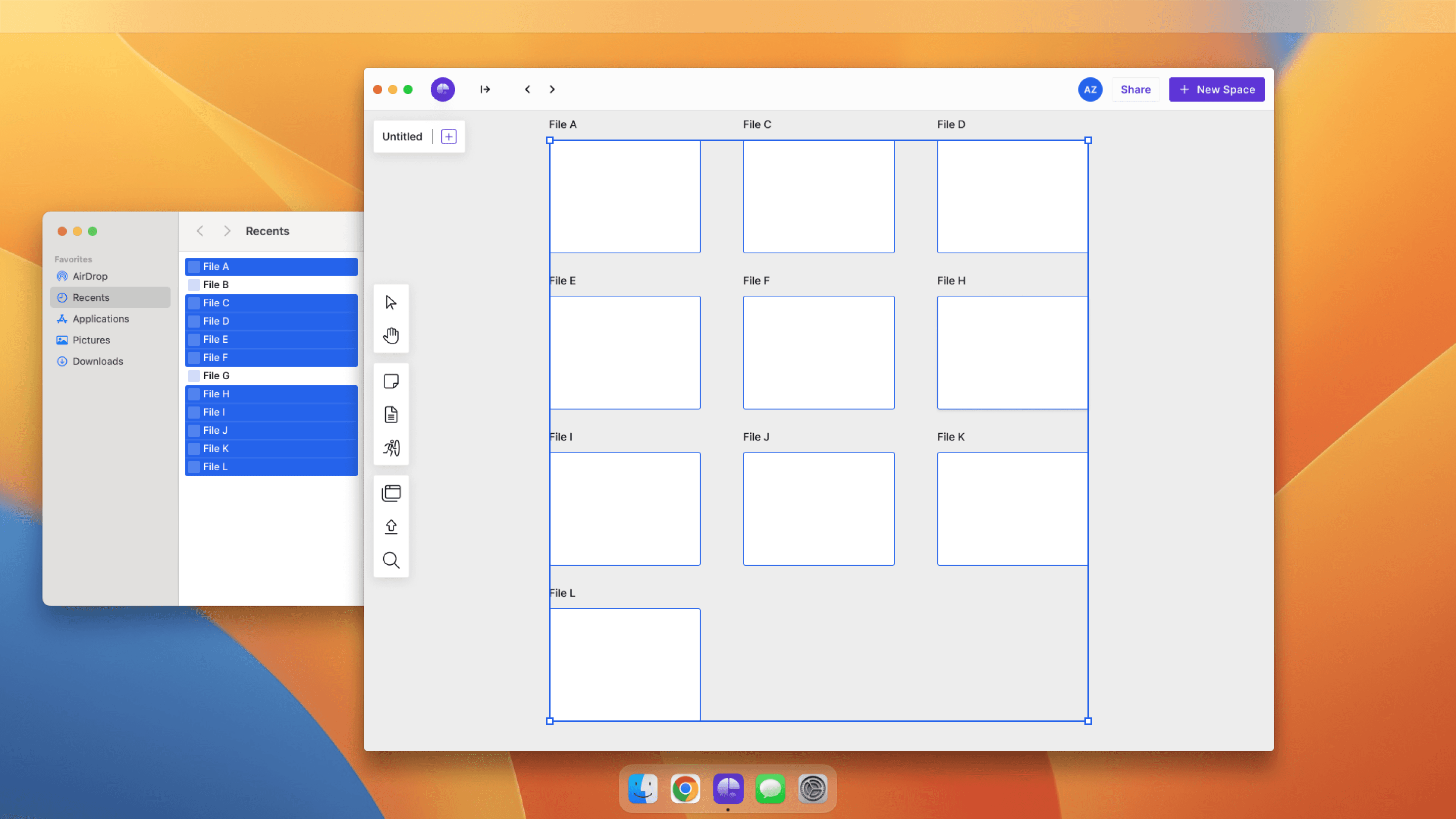Select the pointer arrow tool

point(391,302)
